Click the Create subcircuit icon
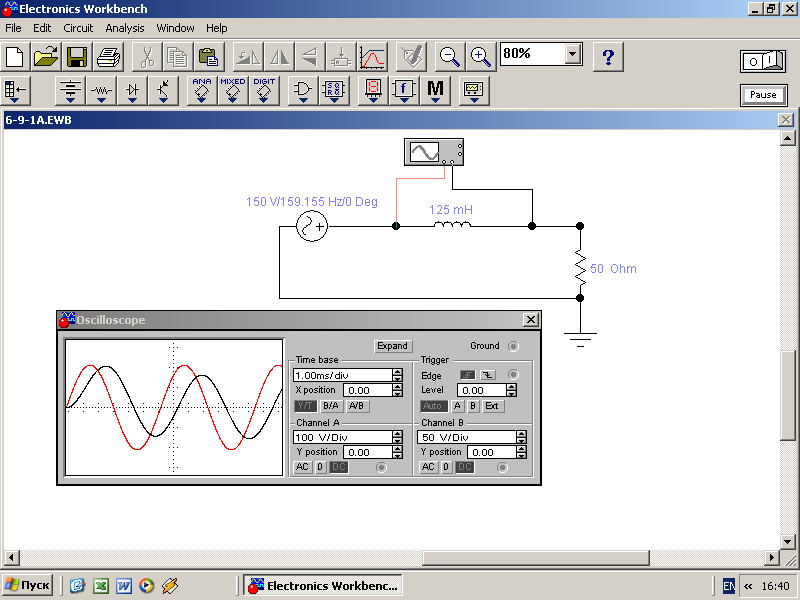800x600 pixels. [x=341, y=57]
